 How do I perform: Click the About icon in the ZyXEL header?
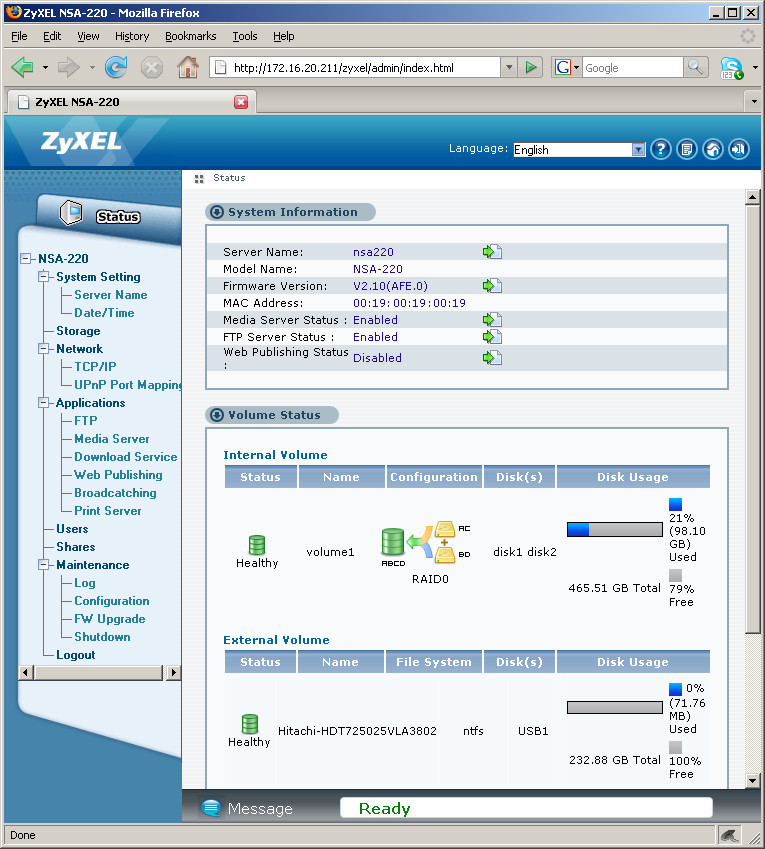pos(687,149)
